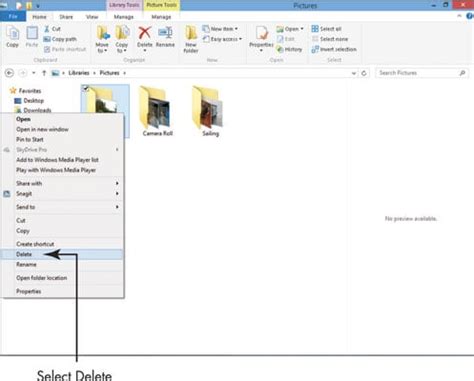Refresh the Pictures address bar

pos(364,73)
